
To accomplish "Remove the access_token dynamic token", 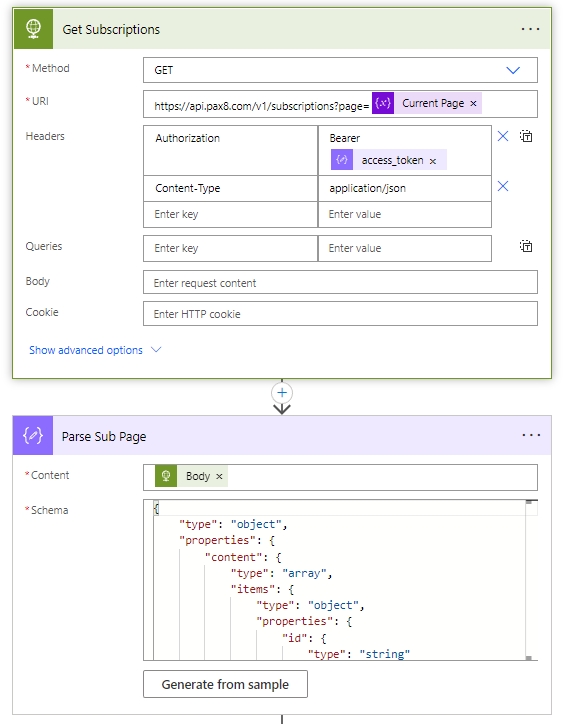I will click(x=433, y=161).
